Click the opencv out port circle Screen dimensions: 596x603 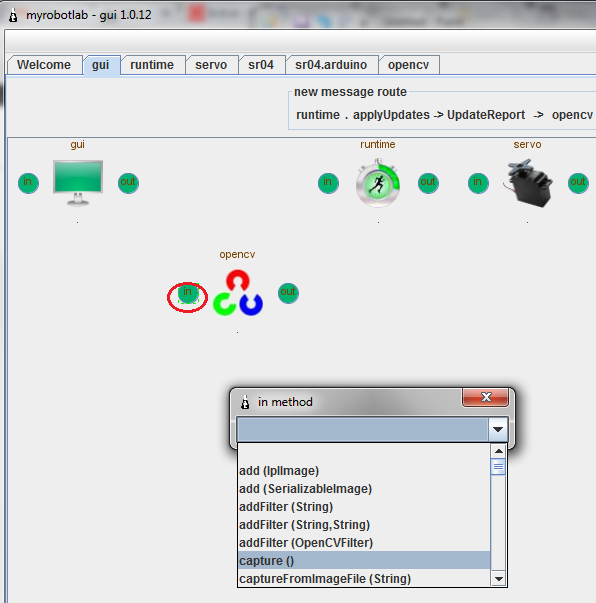(x=288, y=293)
